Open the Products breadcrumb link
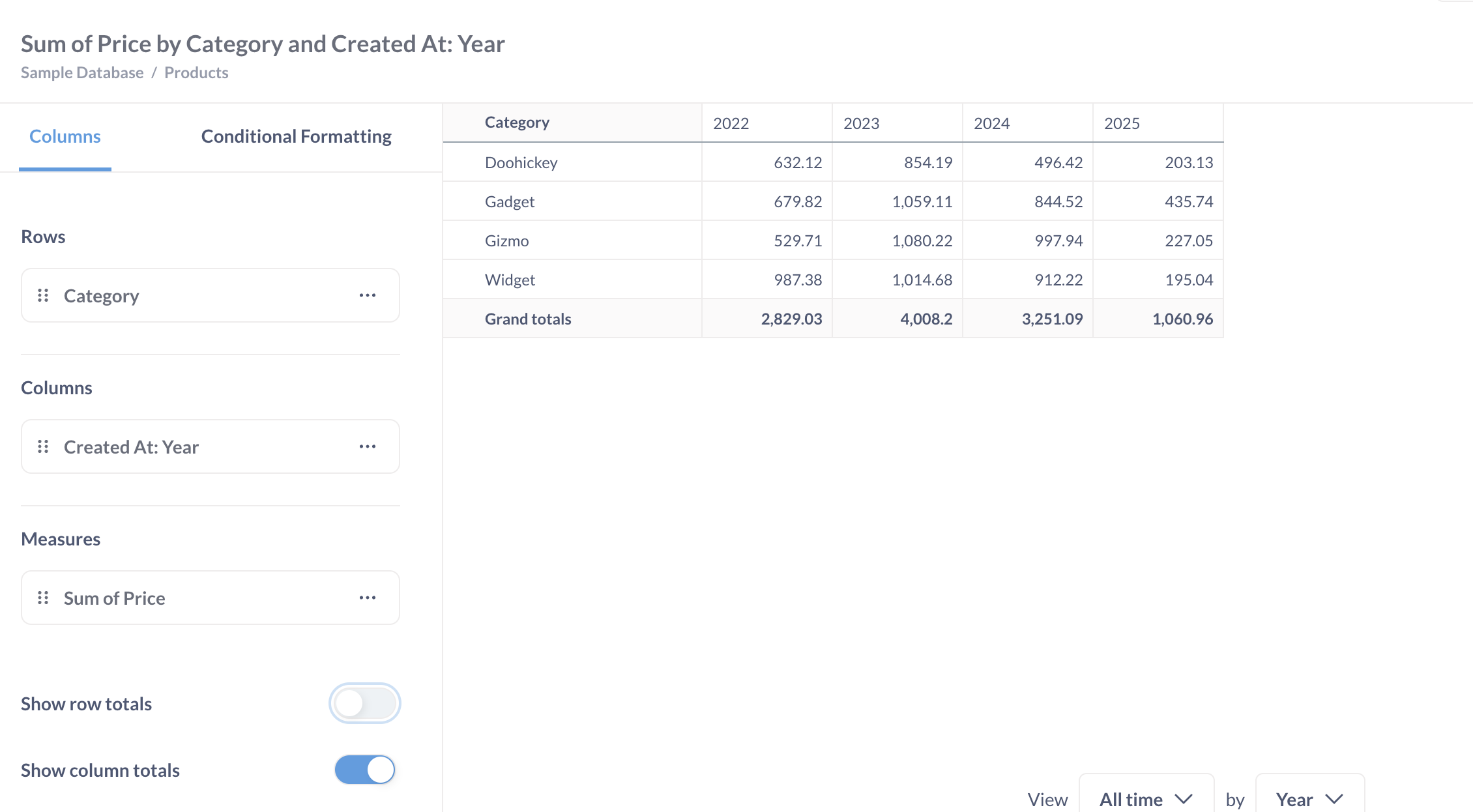Image resolution: width=1473 pixels, height=812 pixels. [x=196, y=72]
